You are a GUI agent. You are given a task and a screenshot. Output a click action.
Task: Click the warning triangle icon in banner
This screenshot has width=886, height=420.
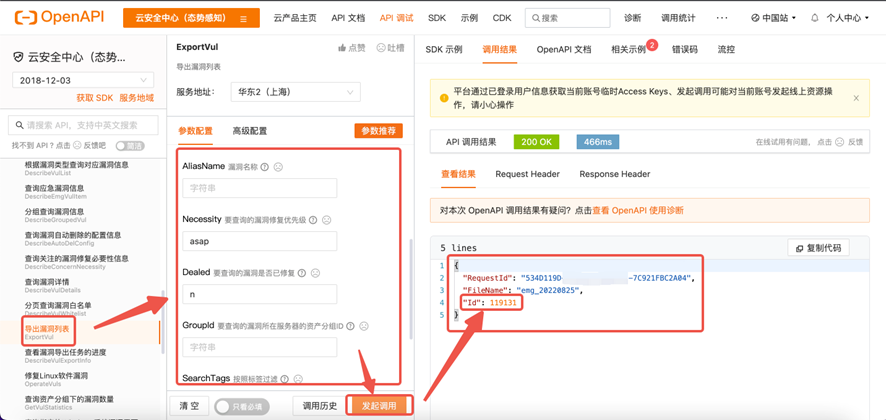[444, 98]
